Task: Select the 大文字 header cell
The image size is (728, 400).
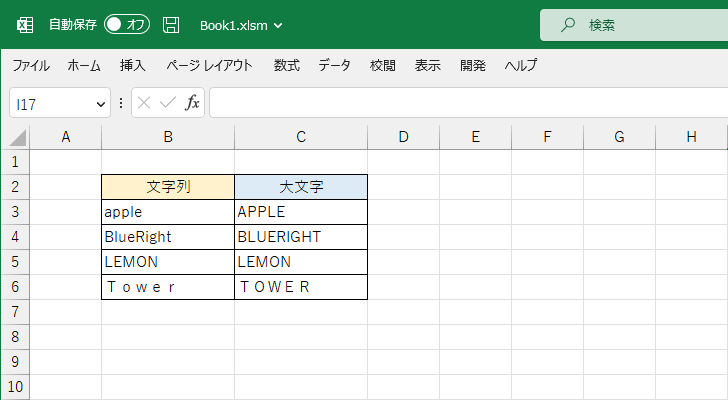Action: tap(301, 187)
